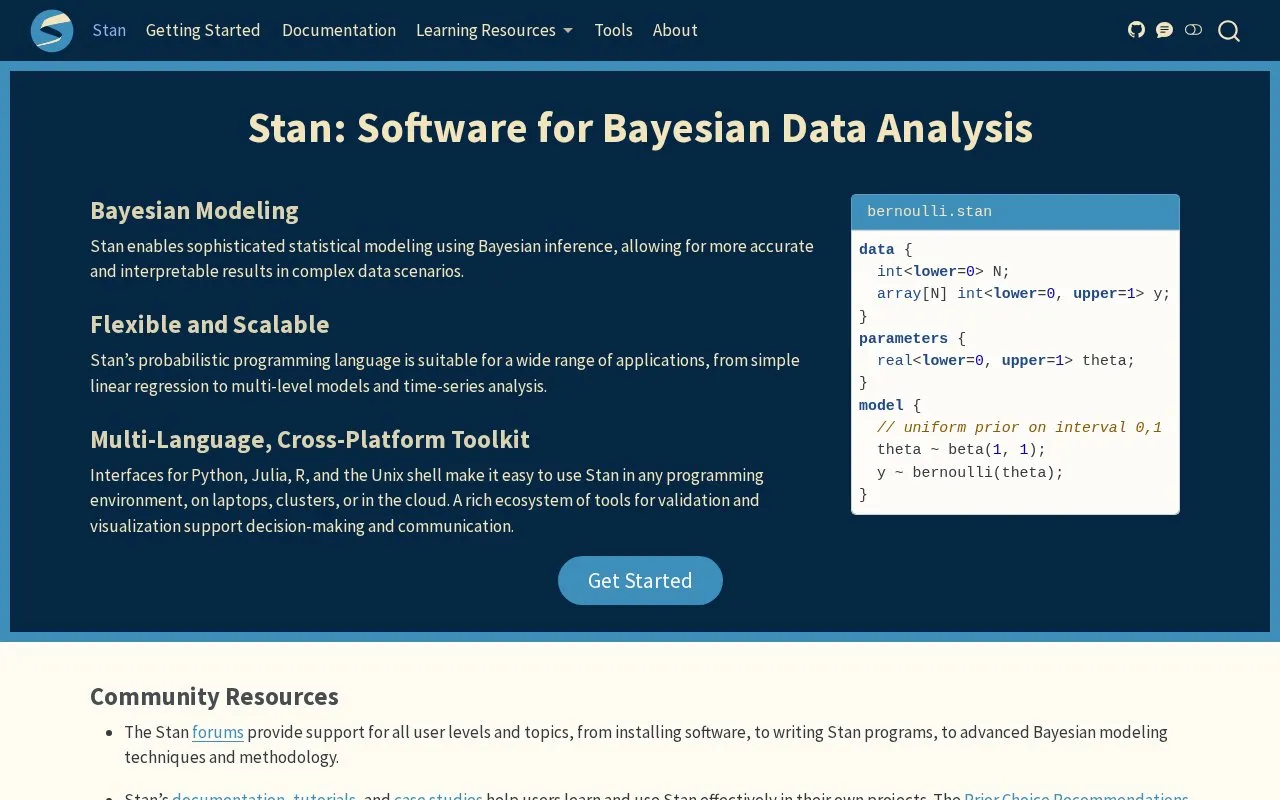Click the parameters { code line

(x=912, y=339)
